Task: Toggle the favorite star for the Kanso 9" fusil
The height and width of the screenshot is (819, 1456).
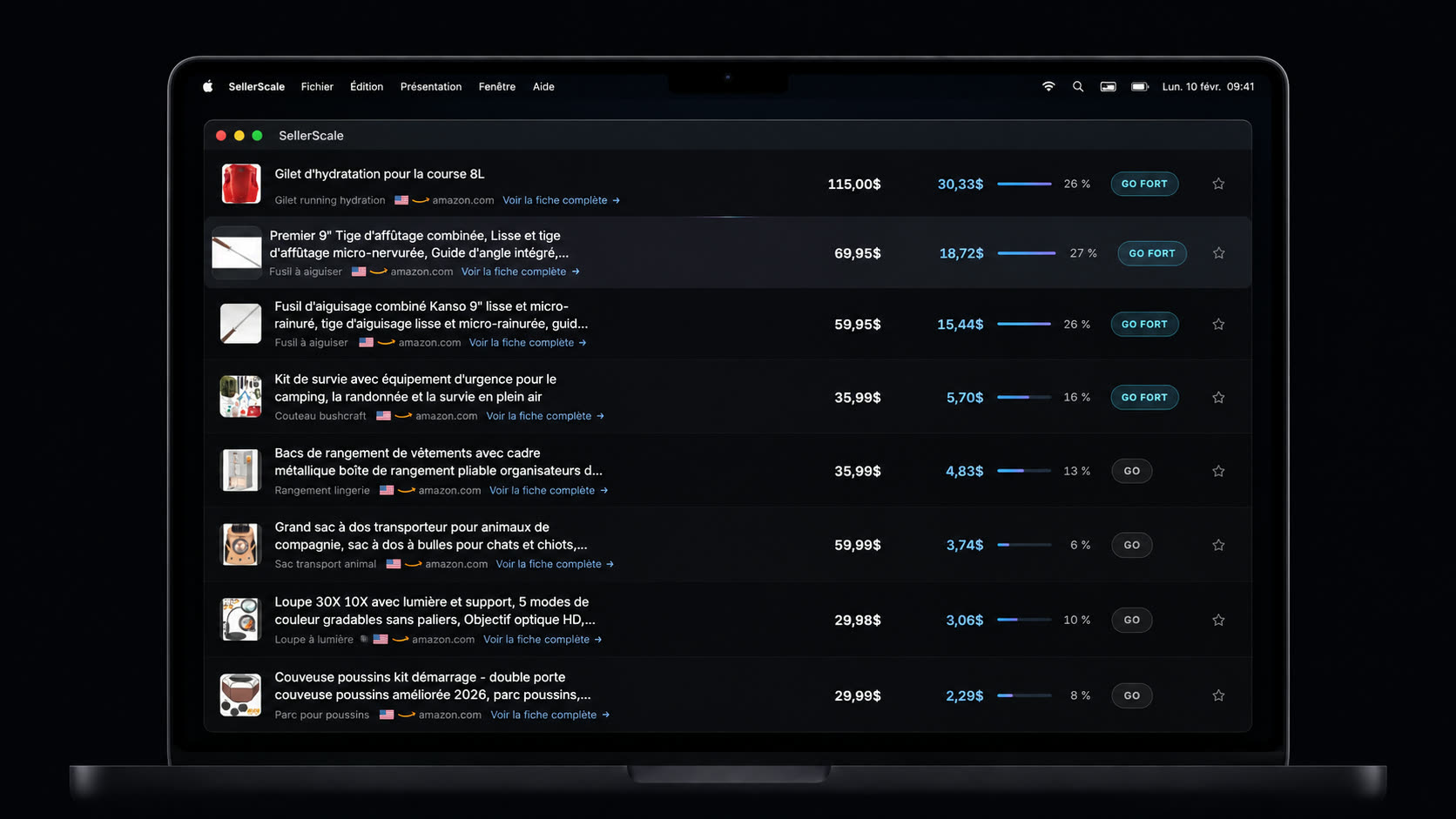Action: click(x=1218, y=324)
